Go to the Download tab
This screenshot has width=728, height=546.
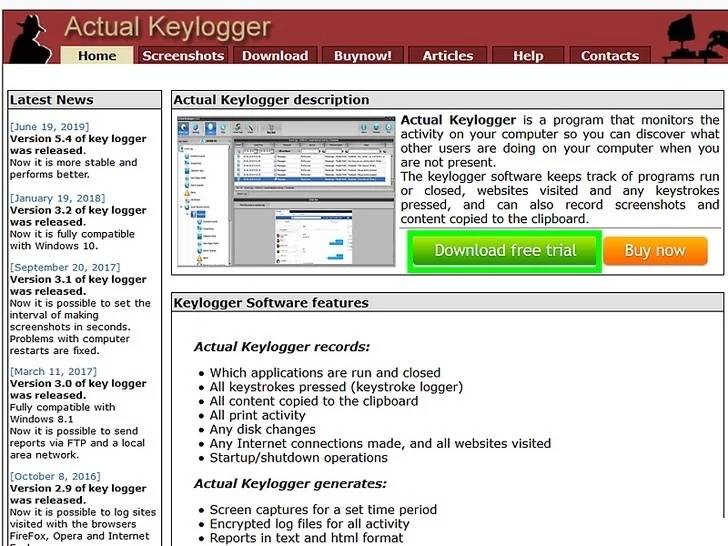(275, 55)
